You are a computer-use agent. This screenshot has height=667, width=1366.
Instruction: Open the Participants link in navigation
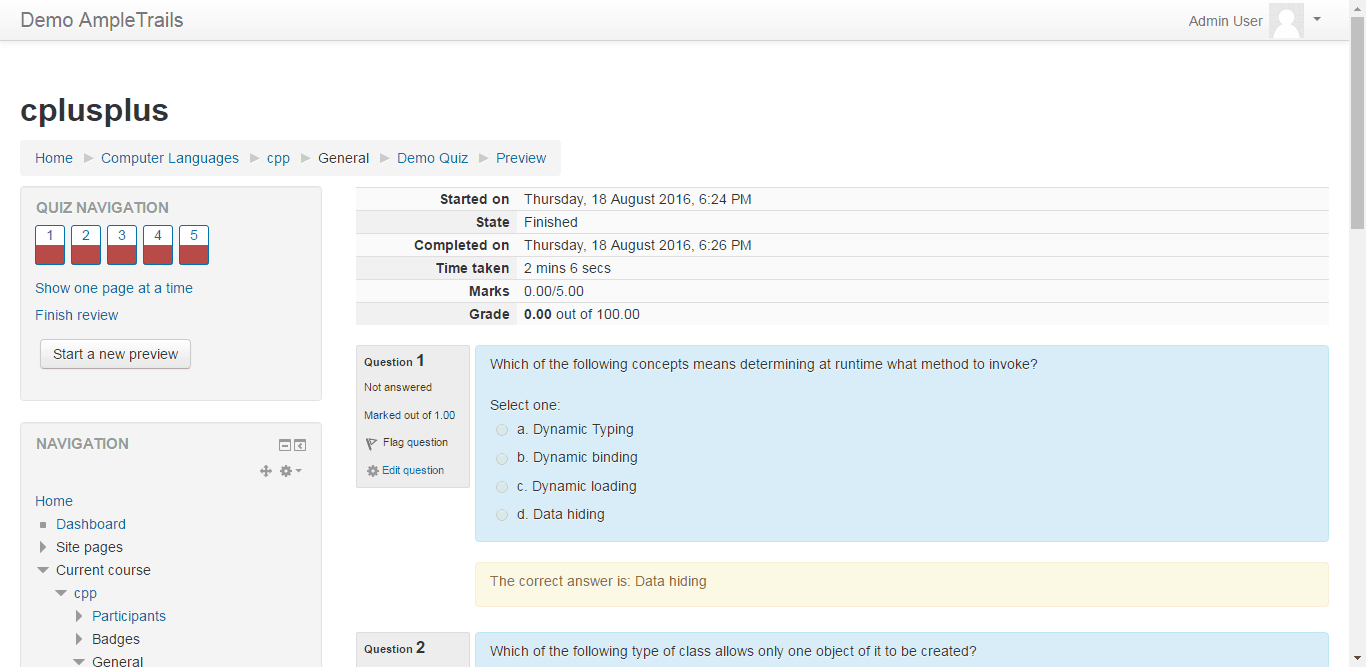tap(129, 616)
